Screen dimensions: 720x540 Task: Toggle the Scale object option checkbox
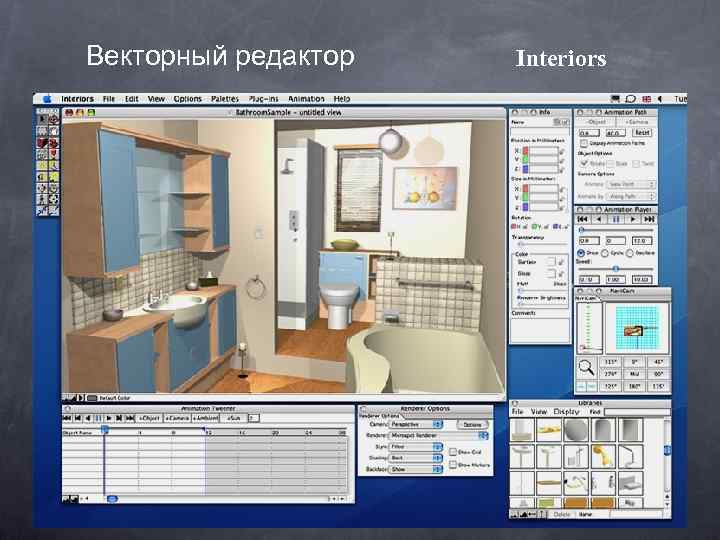[610, 163]
